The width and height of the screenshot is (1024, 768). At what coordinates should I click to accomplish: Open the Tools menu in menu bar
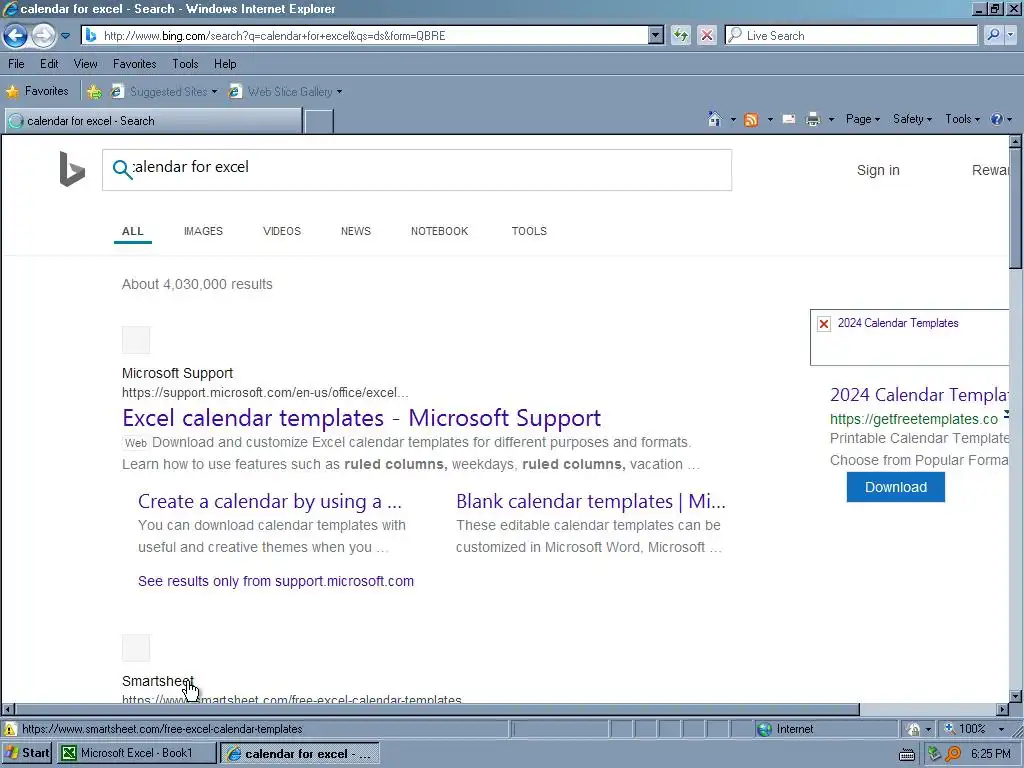[x=185, y=64]
